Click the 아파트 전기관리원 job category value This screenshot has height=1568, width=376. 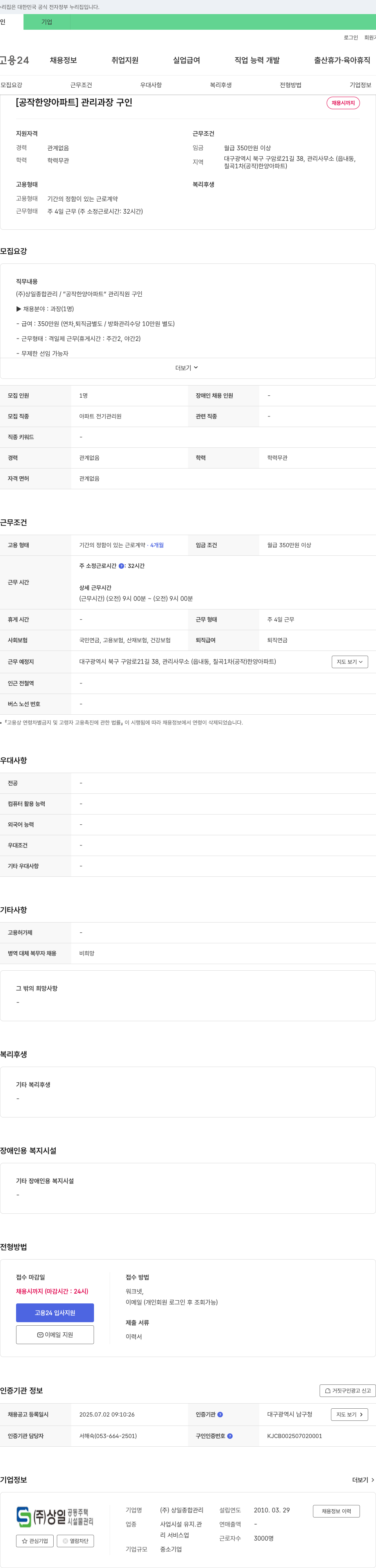tap(101, 416)
